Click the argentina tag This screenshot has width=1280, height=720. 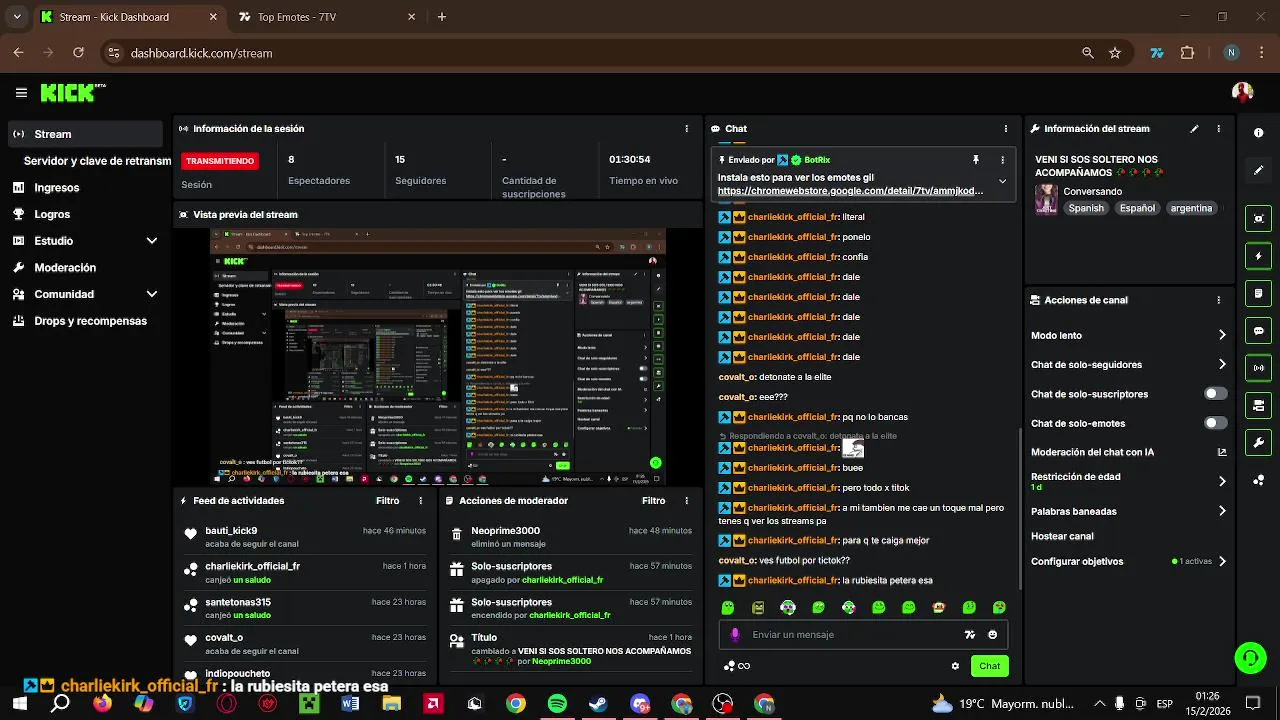pos(1191,208)
